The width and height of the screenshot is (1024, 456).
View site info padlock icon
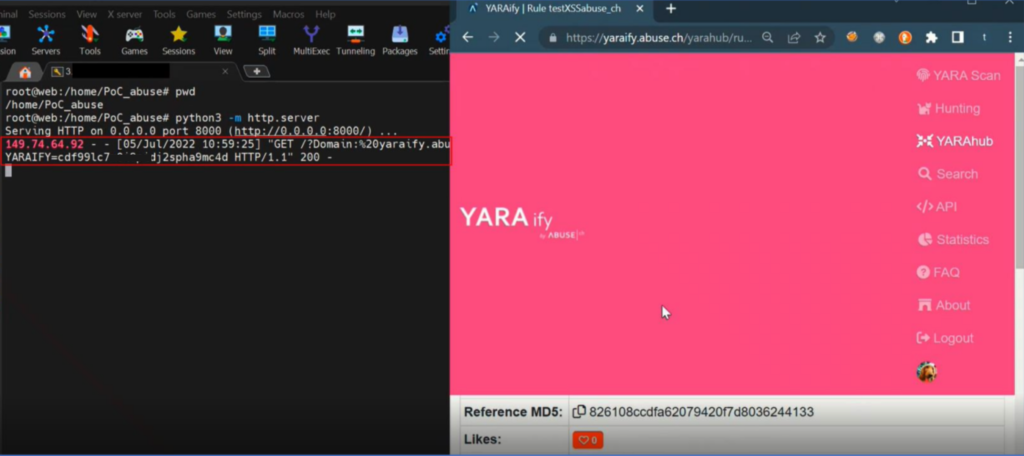tap(553, 38)
